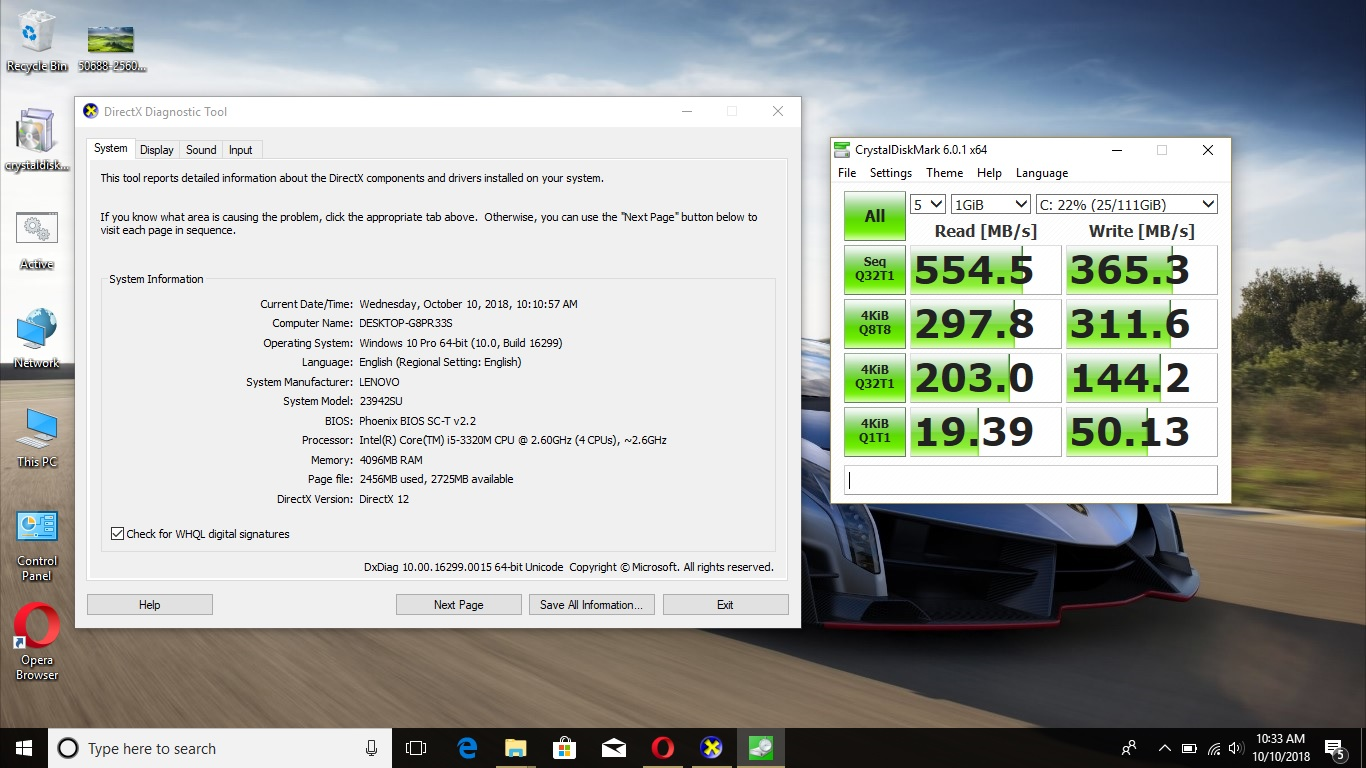Click the 4KiB Q1T1 write result 50.13
This screenshot has width=1366, height=768.
coord(1142,432)
